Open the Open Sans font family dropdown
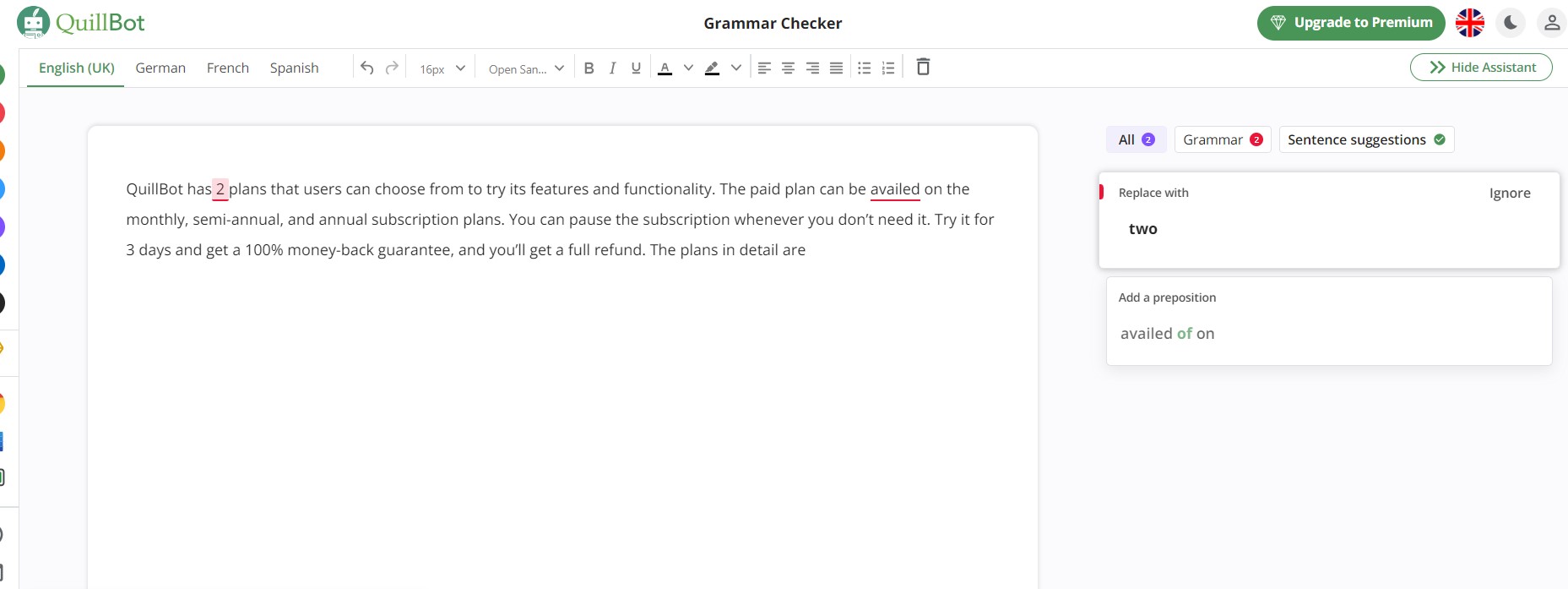The height and width of the screenshot is (589, 1568). (x=526, y=68)
